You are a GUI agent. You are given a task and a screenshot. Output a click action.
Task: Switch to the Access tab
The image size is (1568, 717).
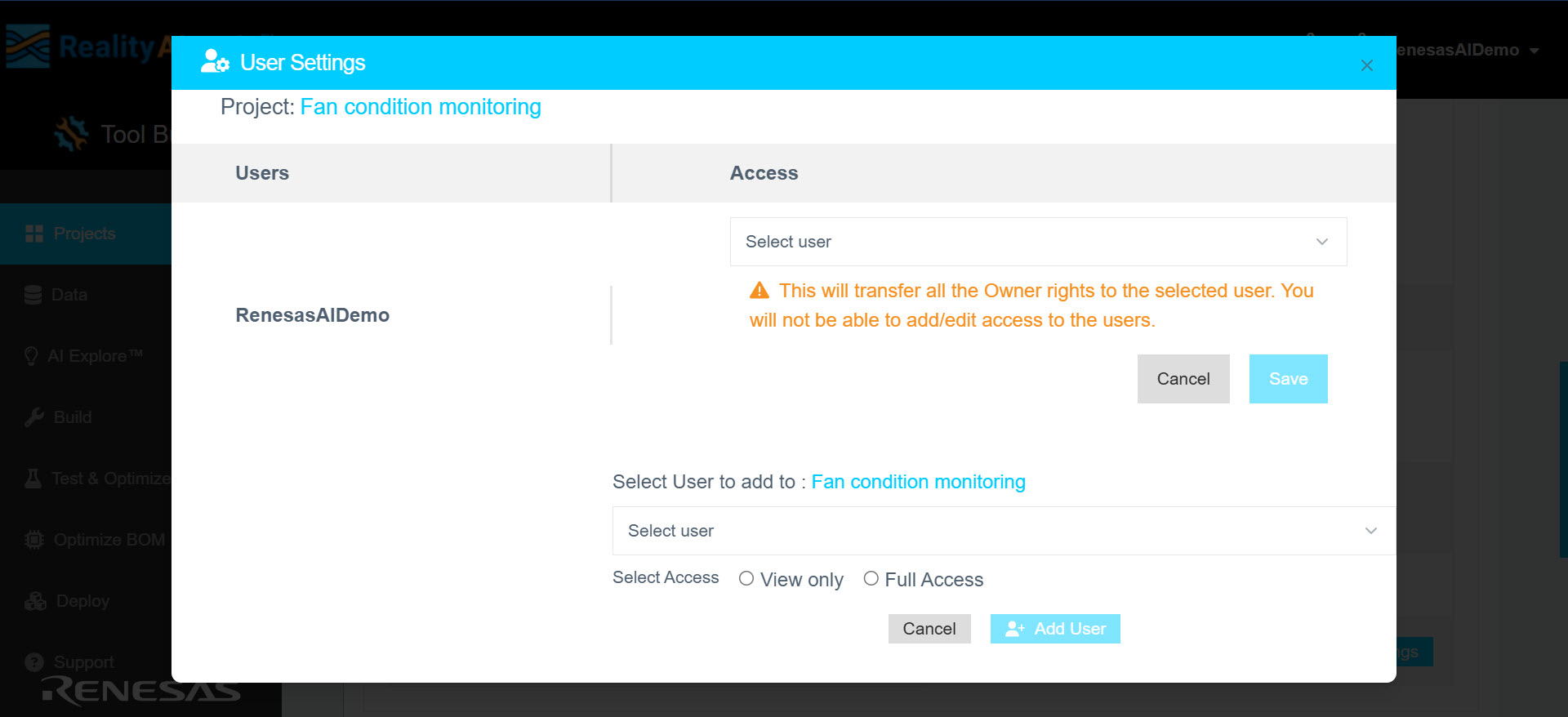click(x=764, y=173)
